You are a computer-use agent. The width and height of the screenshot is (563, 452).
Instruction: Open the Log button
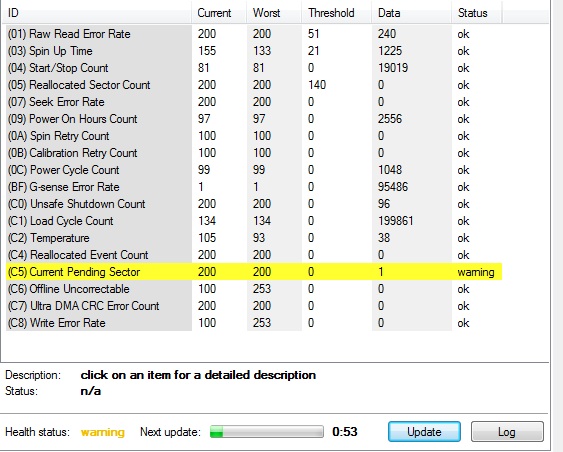[507, 432]
